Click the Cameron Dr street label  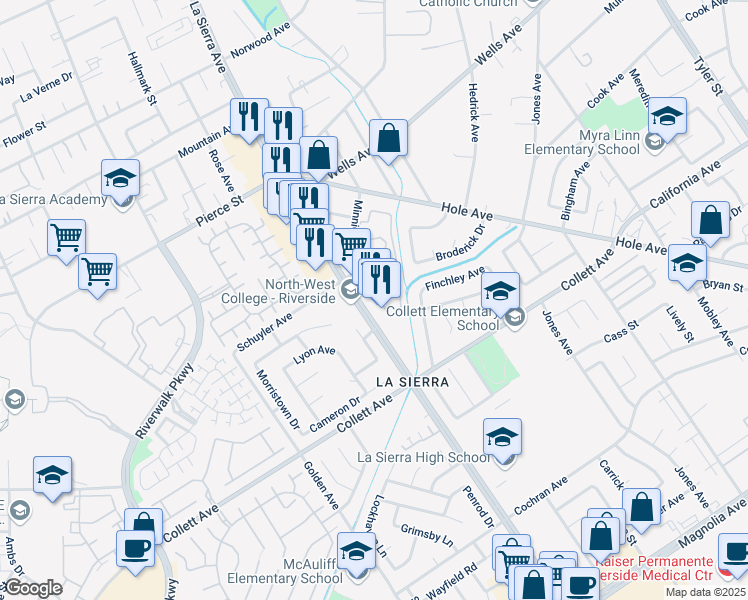[x=334, y=414]
